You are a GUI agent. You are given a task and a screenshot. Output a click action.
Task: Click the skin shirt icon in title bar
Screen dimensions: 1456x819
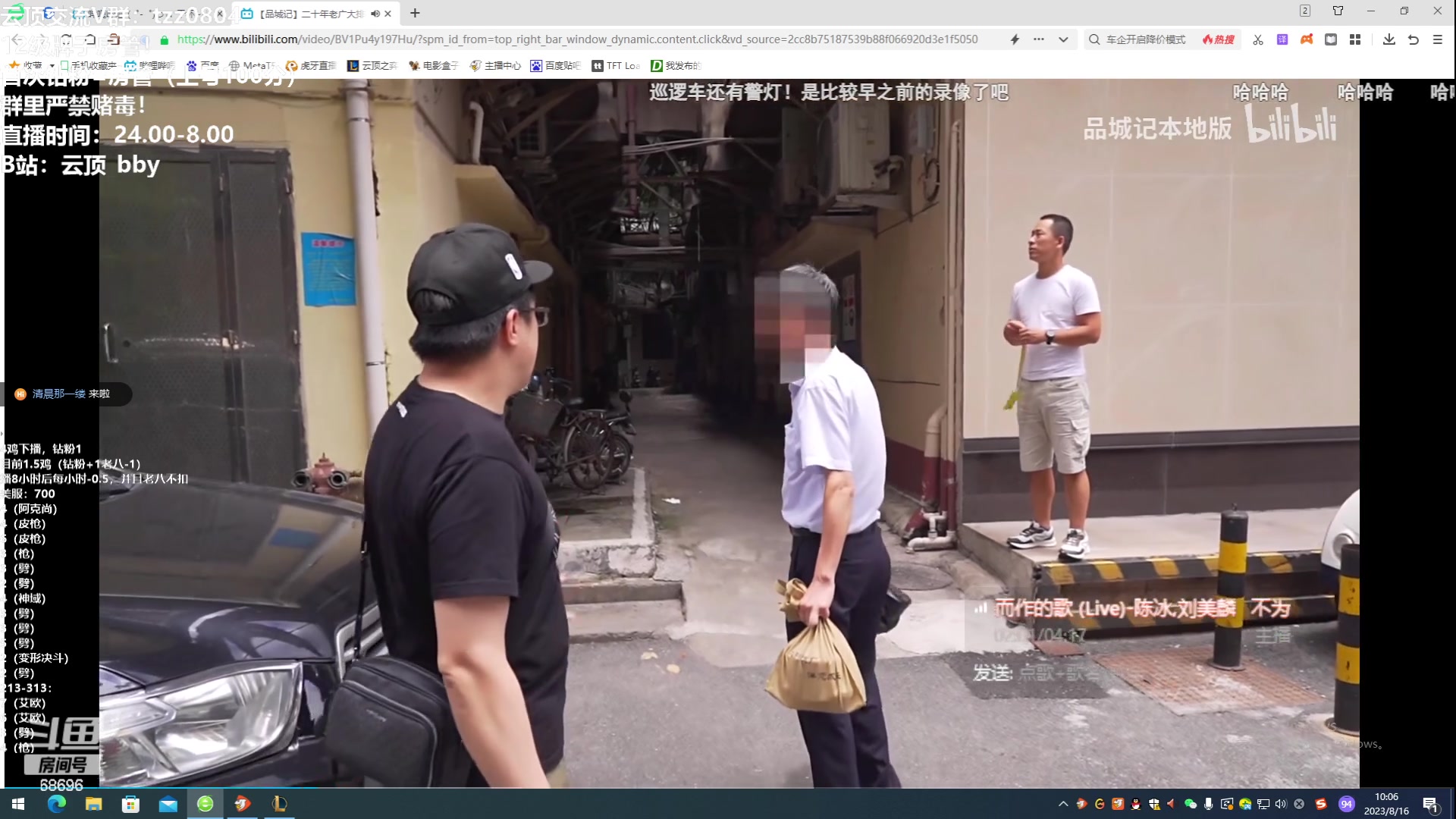(1338, 11)
